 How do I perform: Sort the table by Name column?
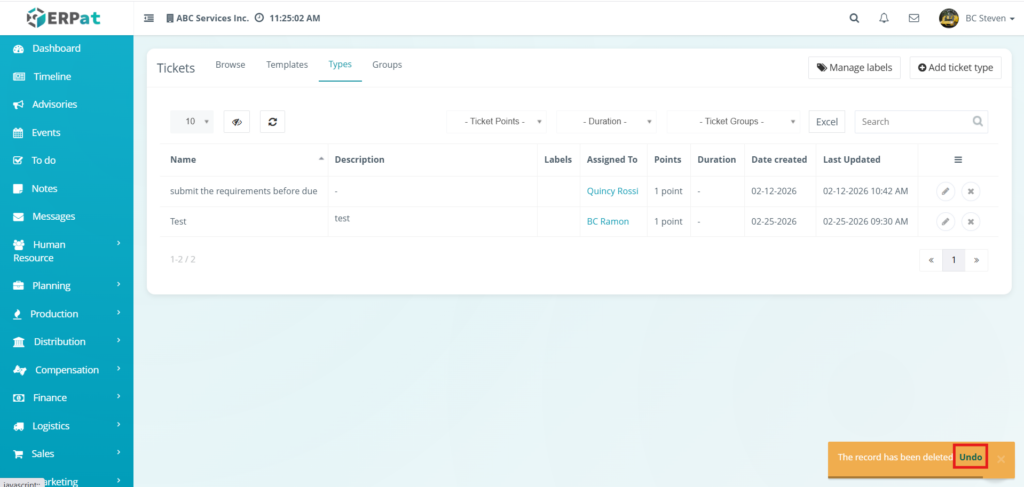[245, 160]
